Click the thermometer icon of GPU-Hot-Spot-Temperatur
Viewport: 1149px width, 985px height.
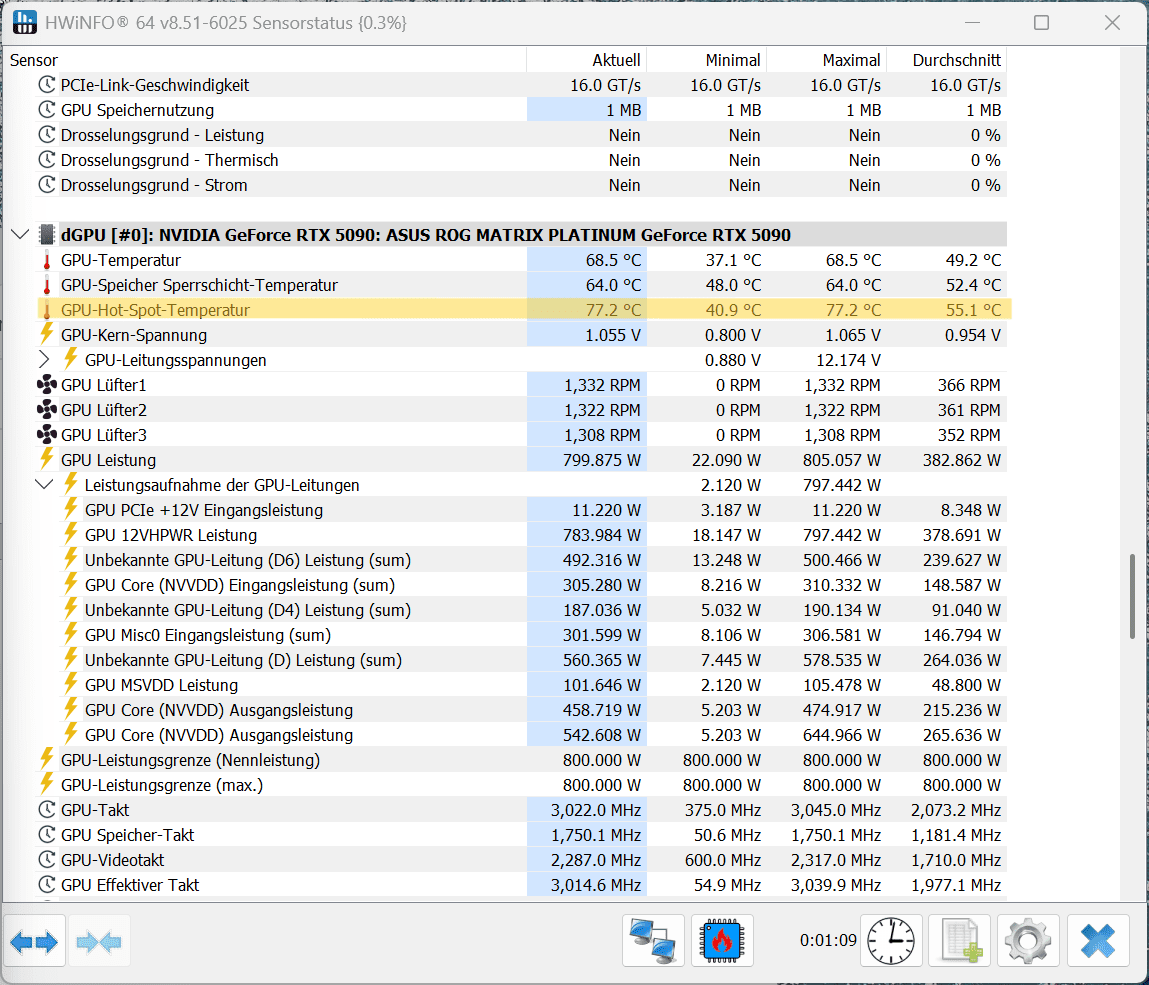(x=47, y=310)
